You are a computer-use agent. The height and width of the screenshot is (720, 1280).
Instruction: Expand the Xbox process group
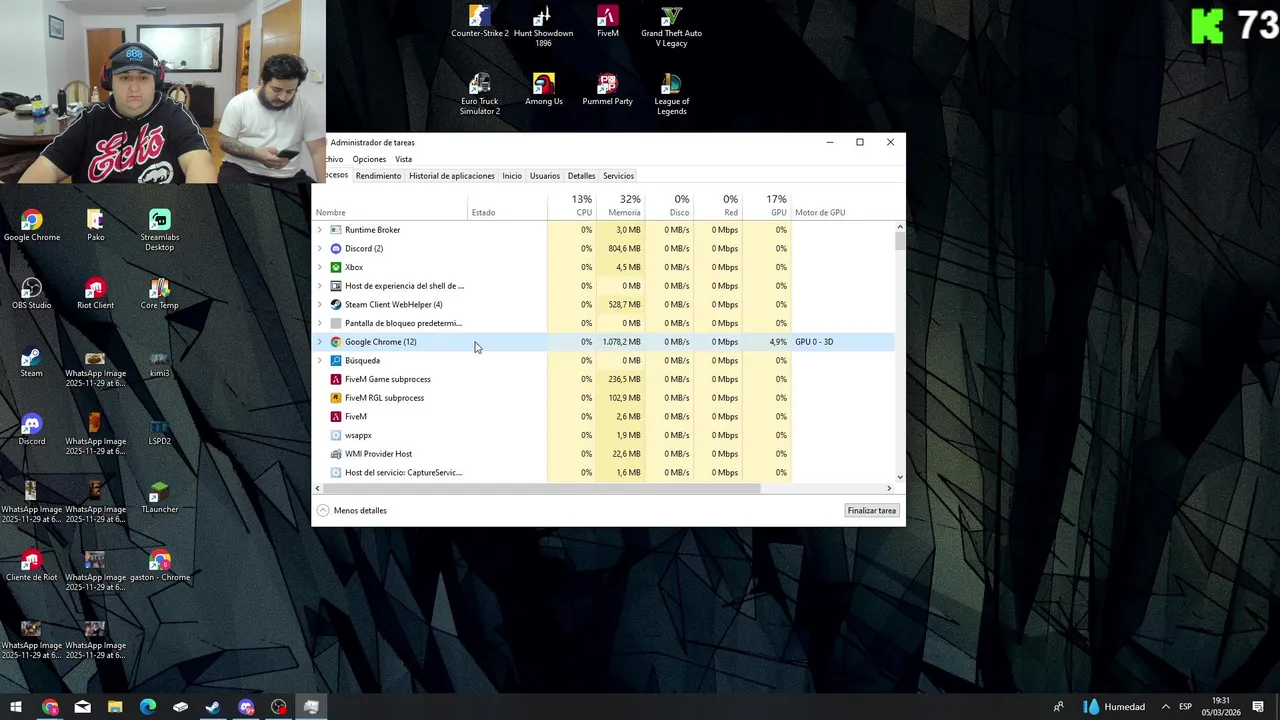point(319,267)
